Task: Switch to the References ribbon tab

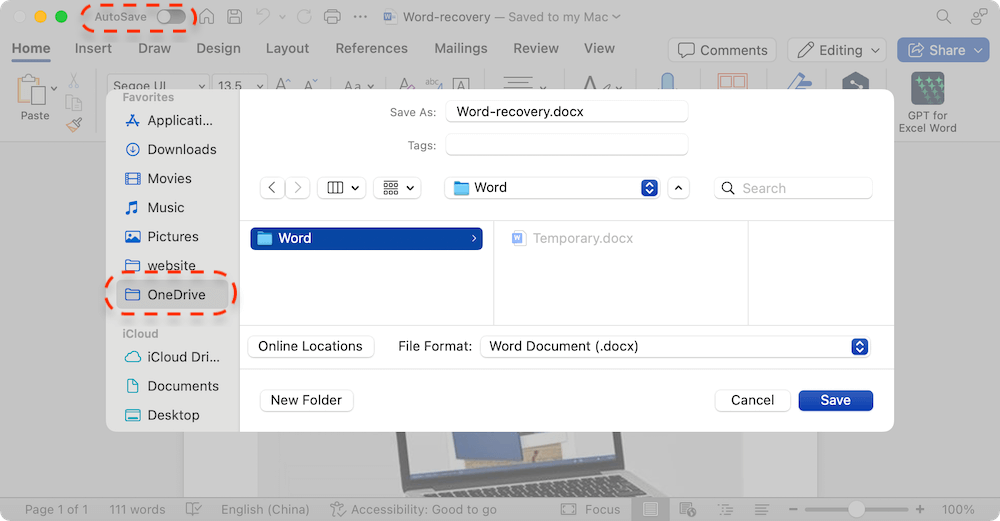Action: 372,48
